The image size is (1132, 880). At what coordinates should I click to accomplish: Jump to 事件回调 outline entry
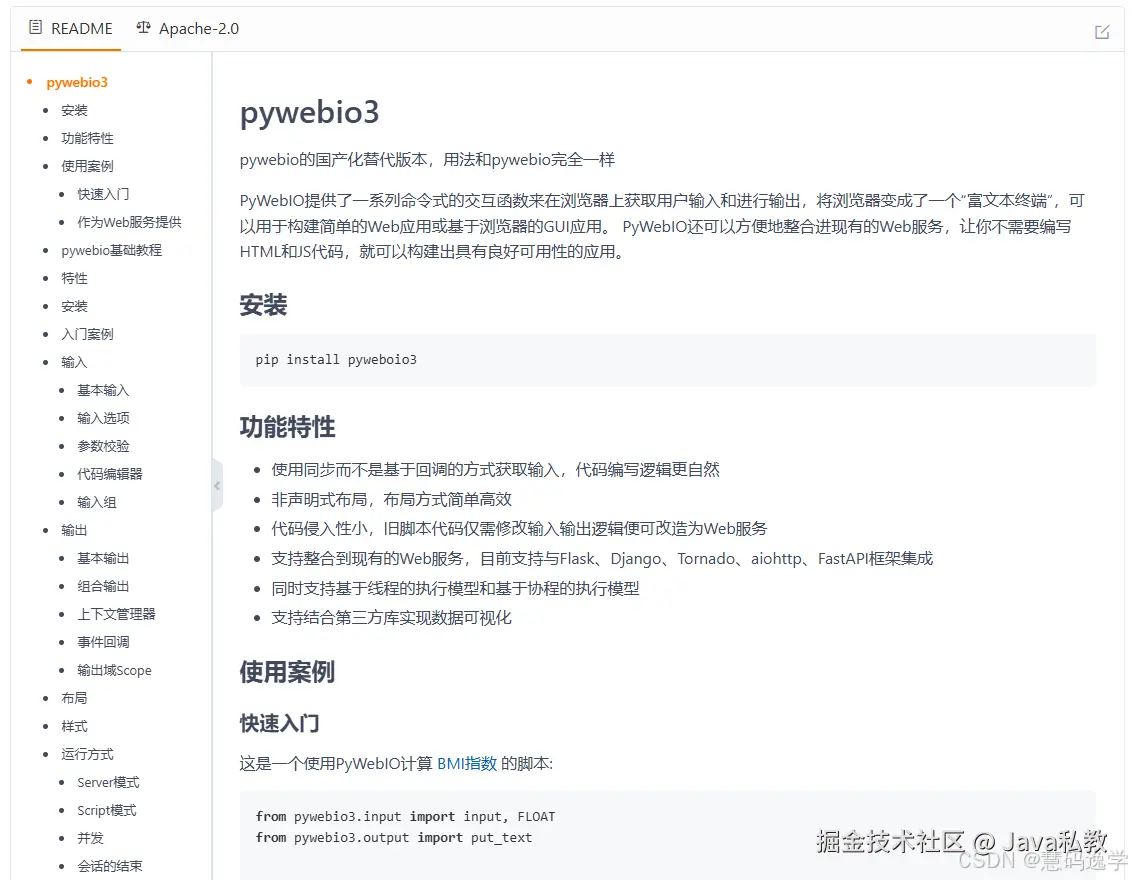(103, 642)
